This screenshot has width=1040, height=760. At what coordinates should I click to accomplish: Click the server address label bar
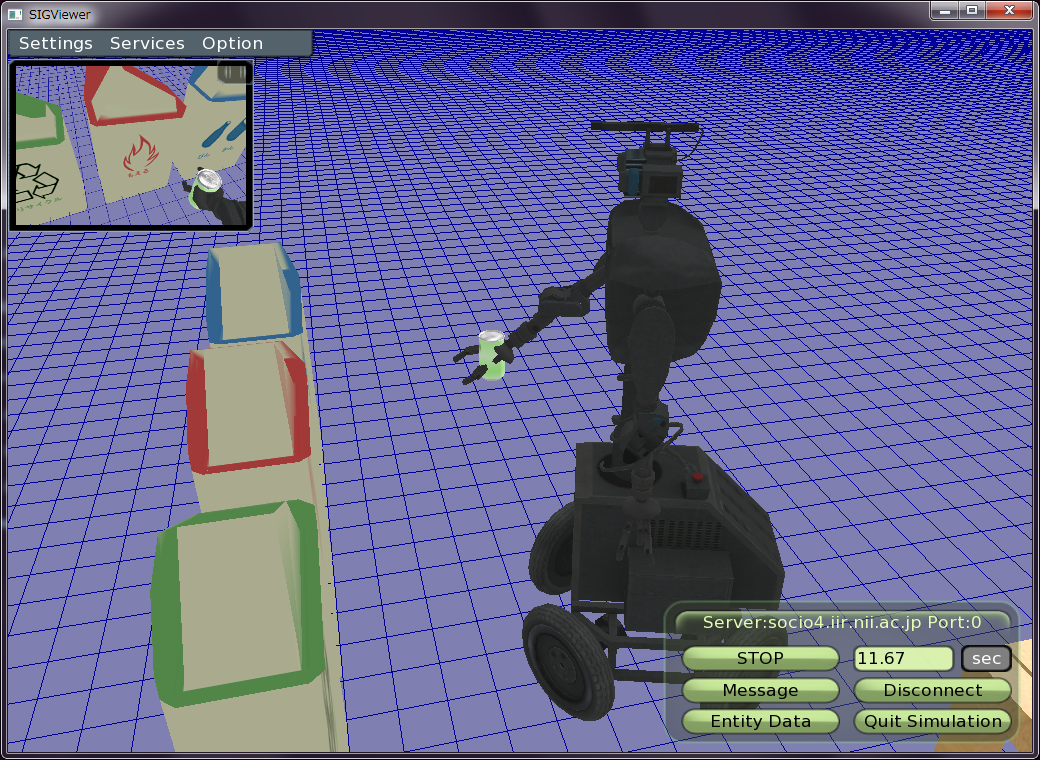(842, 622)
